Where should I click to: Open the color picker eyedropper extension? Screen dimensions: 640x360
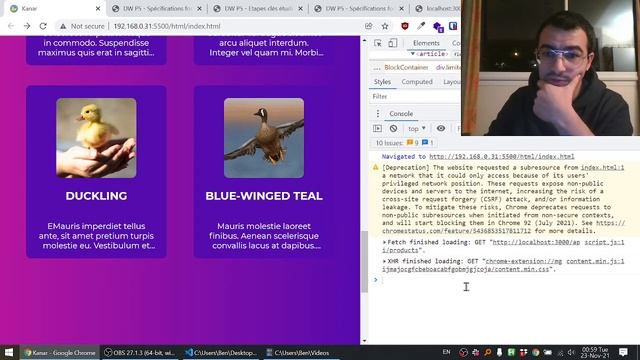(x=421, y=26)
